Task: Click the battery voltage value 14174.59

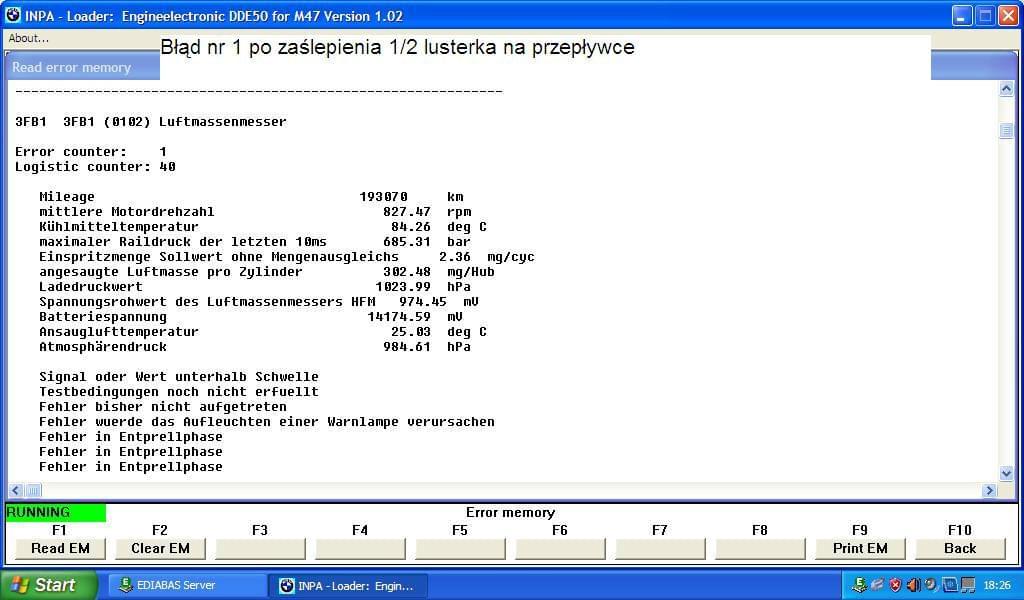Action: tap(399, 317)
